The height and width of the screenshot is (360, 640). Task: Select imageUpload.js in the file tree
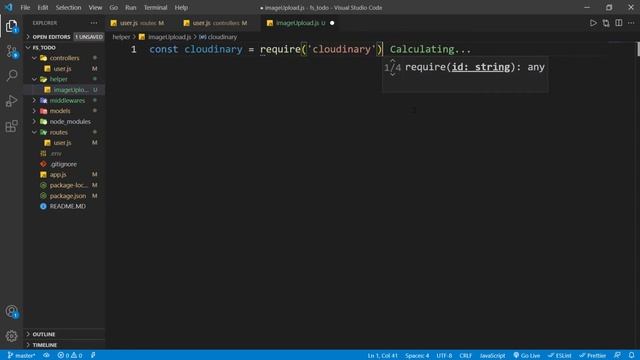pos(64,90)
